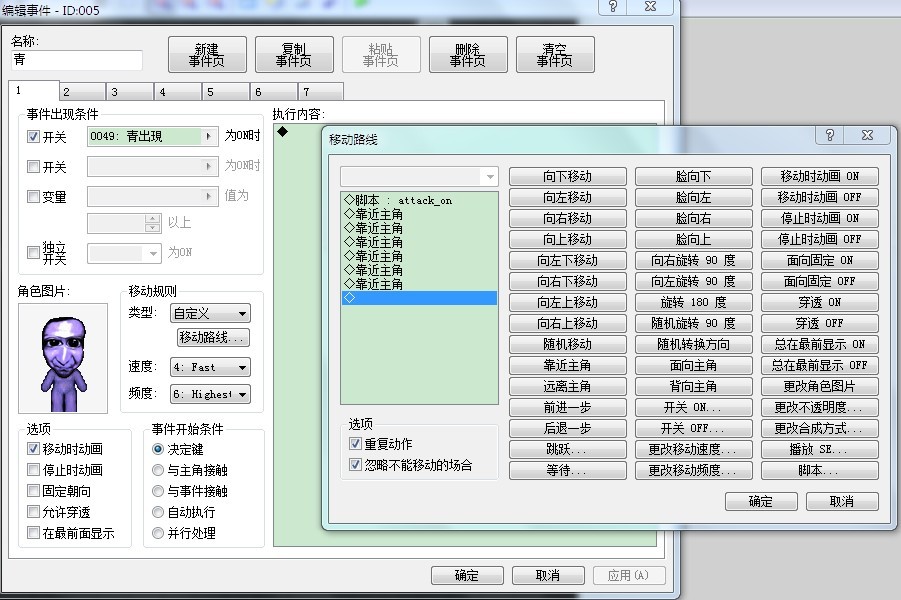Enable the 变量 condition checkbox
The width and height of the screenshot is (901, 600).
(x=33, y=197)
